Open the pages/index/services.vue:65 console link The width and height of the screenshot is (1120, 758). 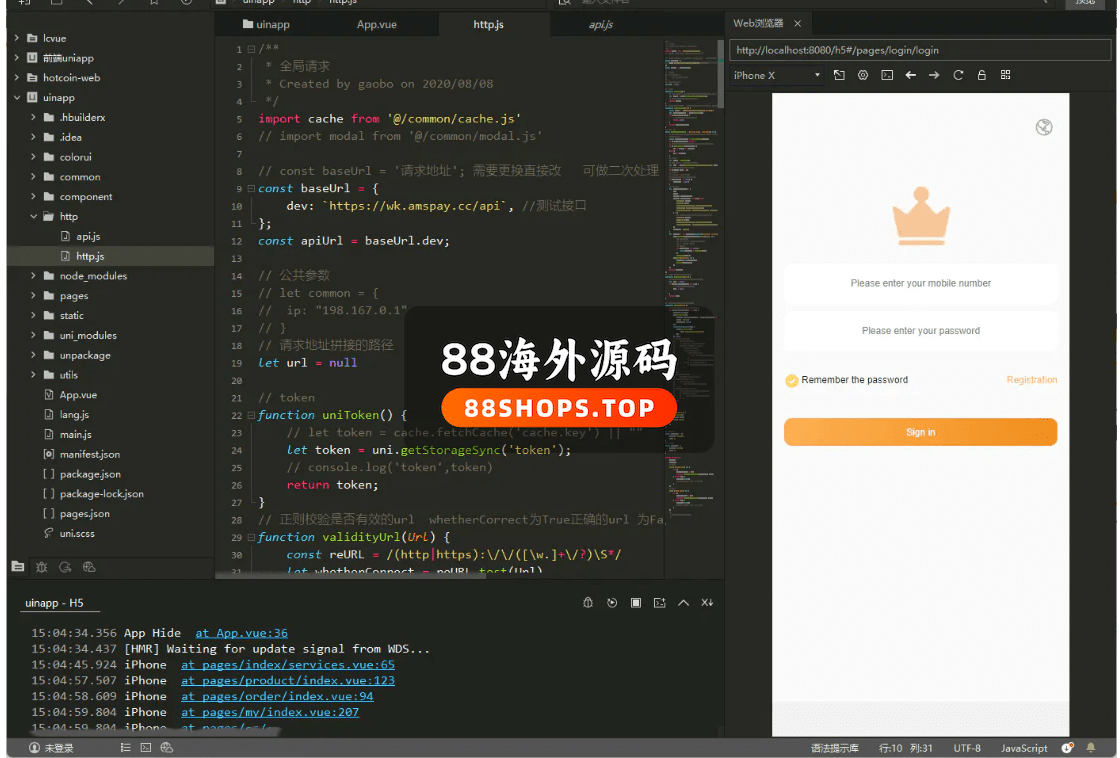(288, 665)
